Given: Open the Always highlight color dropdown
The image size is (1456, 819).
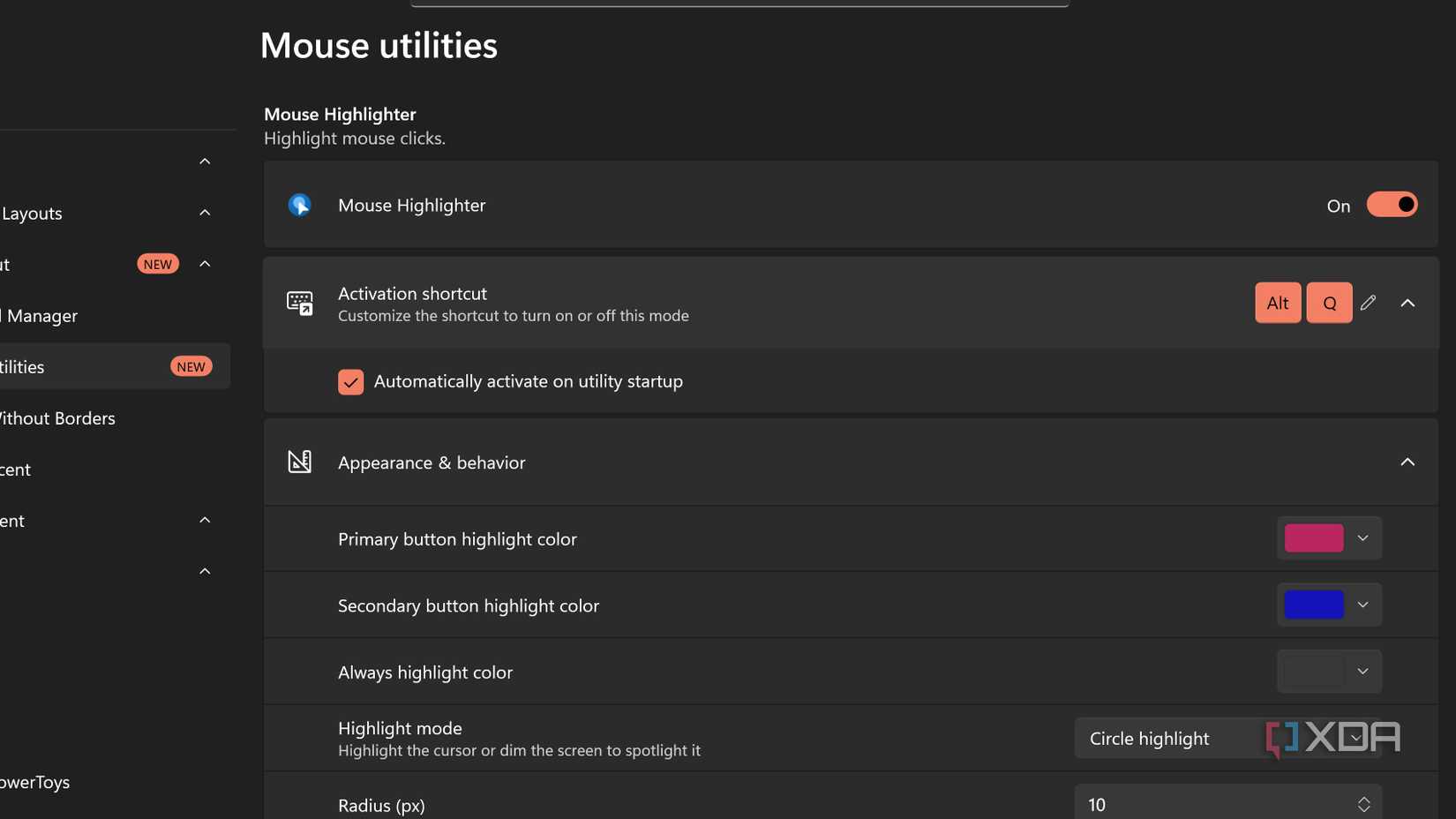Looking at the screenshot, I should [1361, 671].
